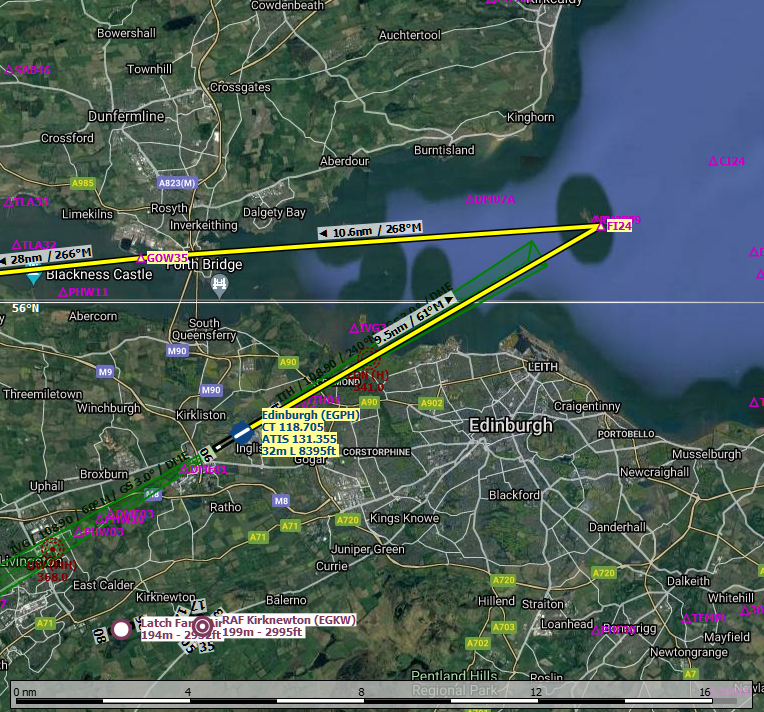Click the CI24 waypoint triangle
Image resolution: width=764 pixels, height=712 pixels.
(x=713, y=161)
